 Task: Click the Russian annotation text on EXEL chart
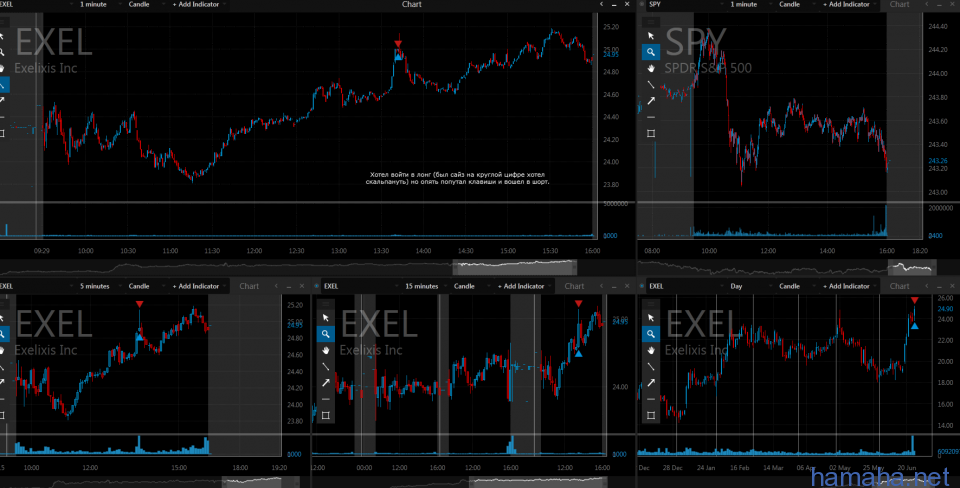point(457,178)
